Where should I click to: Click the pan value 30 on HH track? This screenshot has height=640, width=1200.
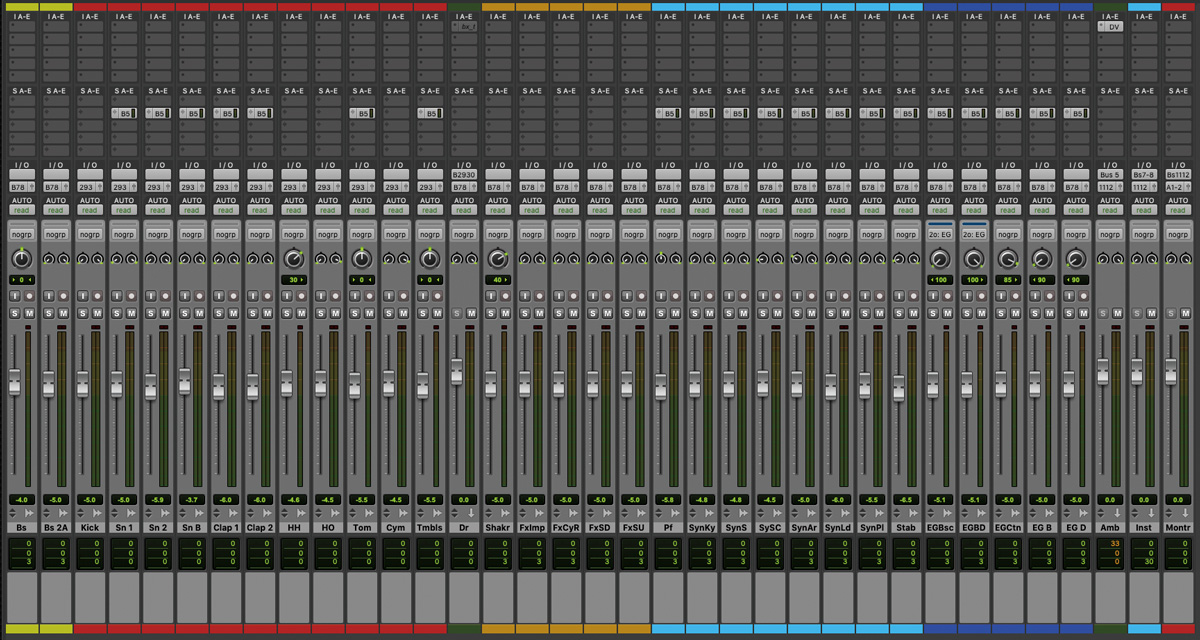point(294,280)
